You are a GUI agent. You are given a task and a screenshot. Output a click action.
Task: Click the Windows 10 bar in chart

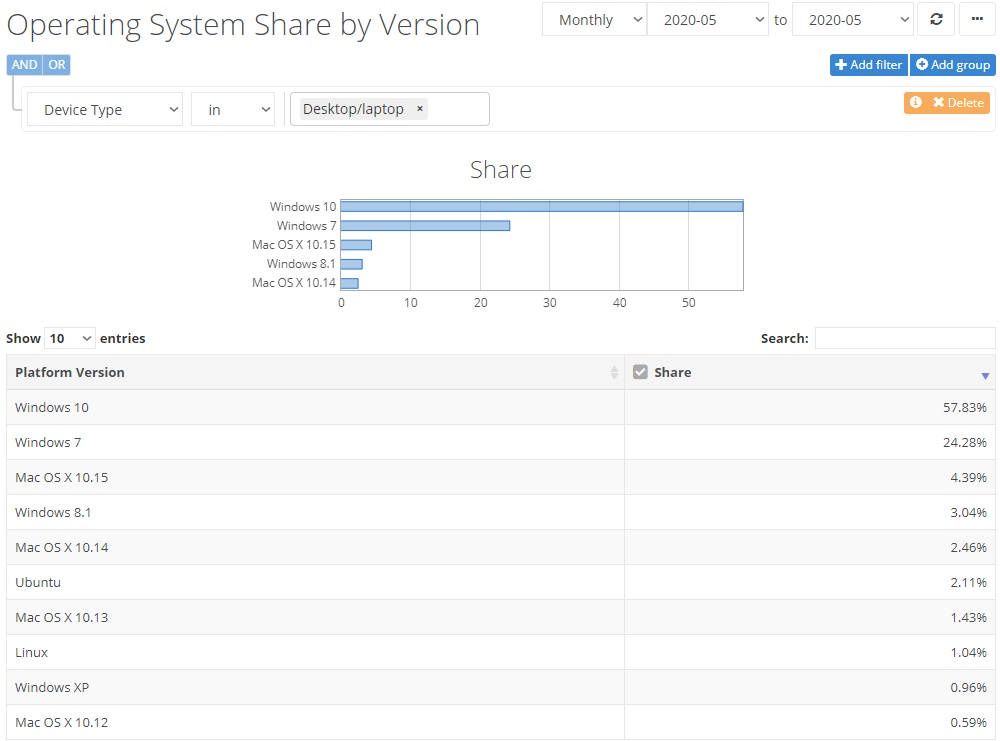click(x=542, y=206)
